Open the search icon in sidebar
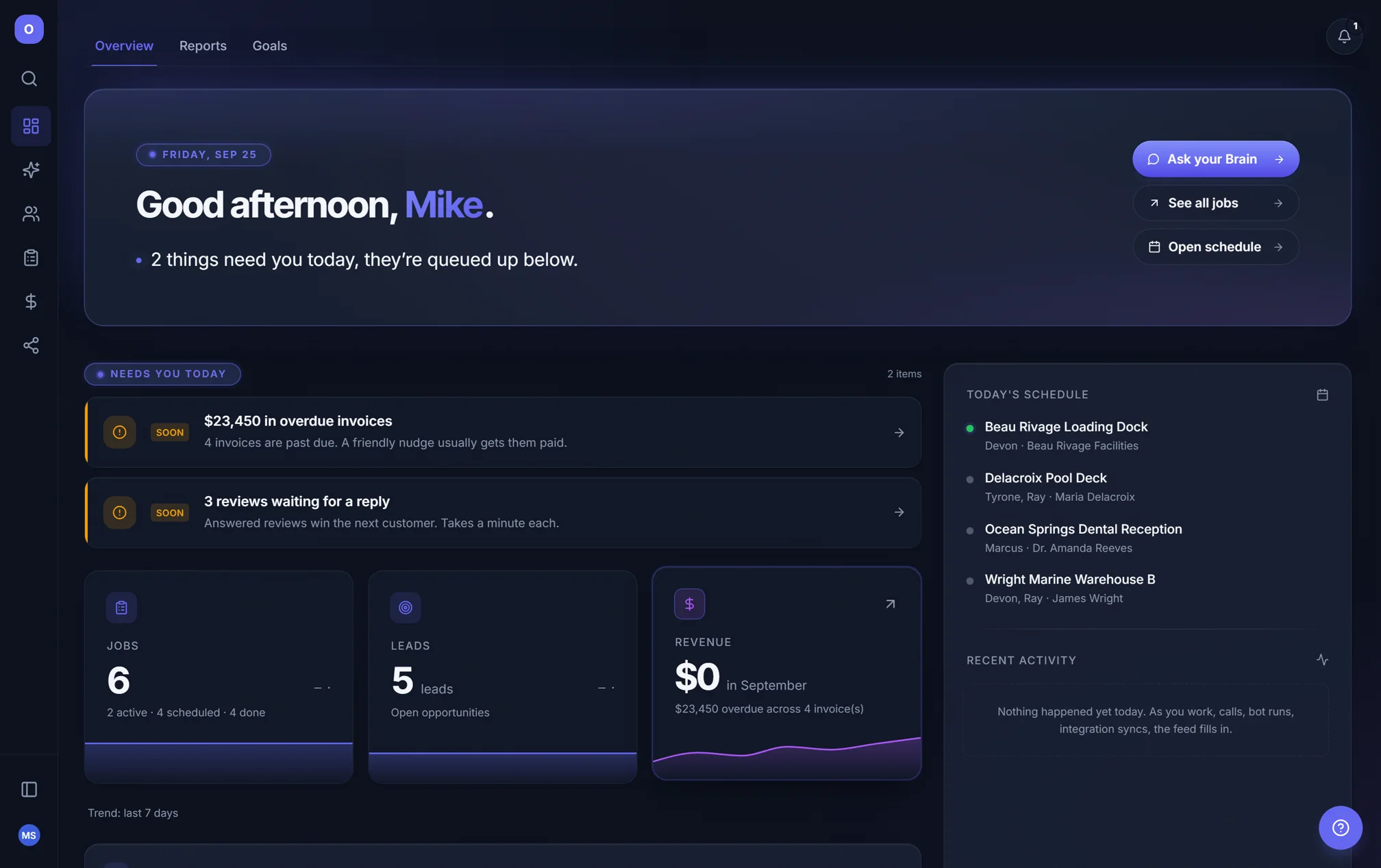The height and width of the screenshot is (868, 1381). 29,79
